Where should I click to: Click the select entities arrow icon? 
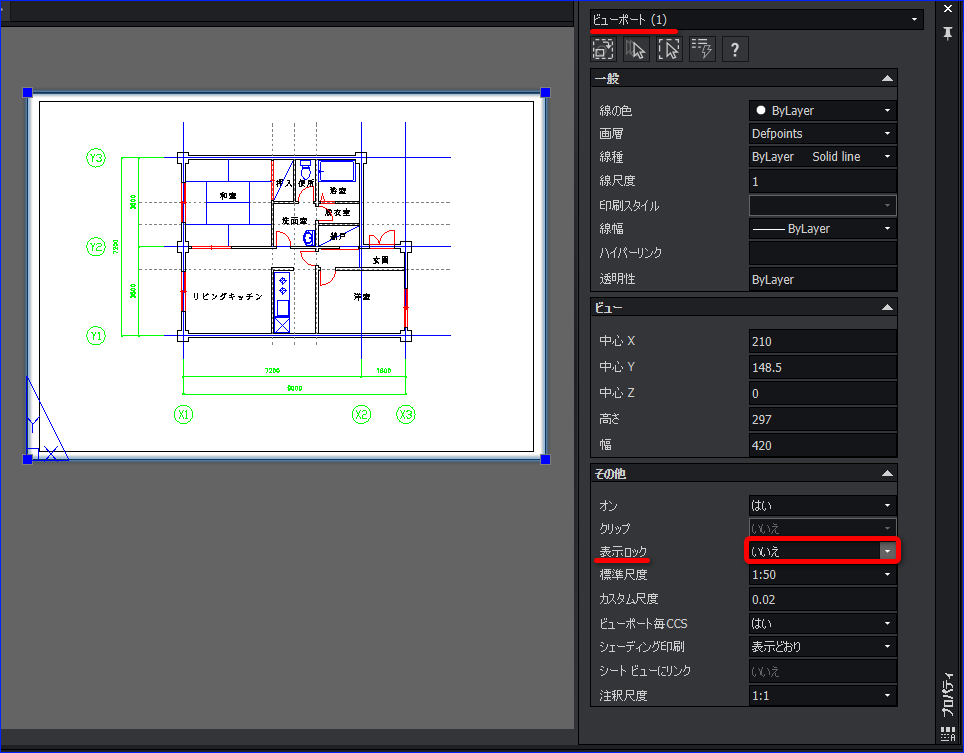[x=636, y=49]
